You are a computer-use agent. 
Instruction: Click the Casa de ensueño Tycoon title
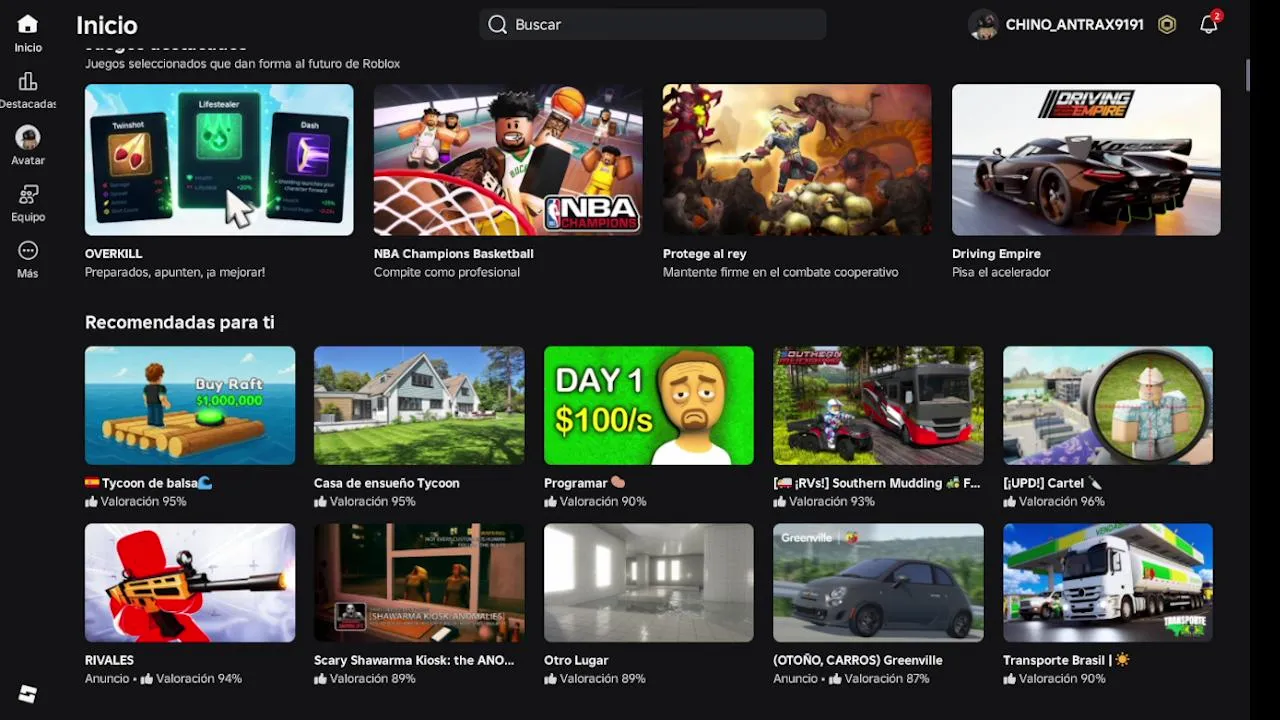tap(387, 483)
